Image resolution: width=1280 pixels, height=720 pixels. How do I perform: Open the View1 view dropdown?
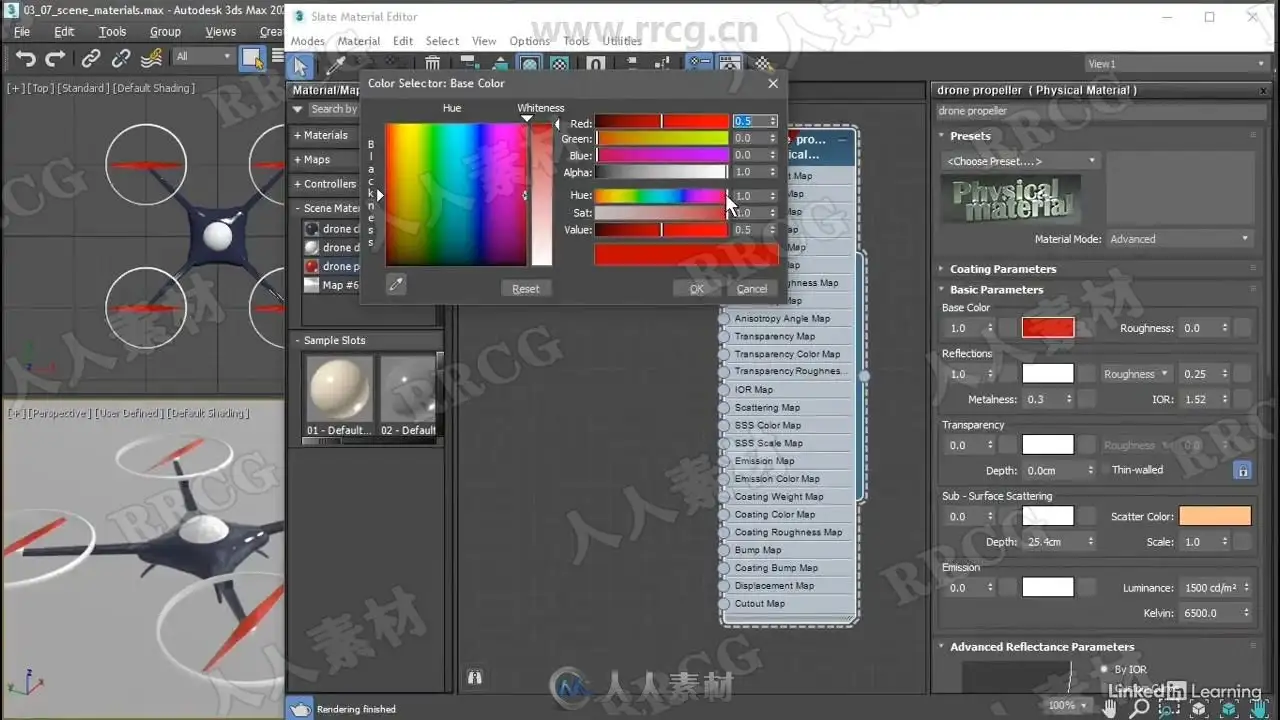1176,64
